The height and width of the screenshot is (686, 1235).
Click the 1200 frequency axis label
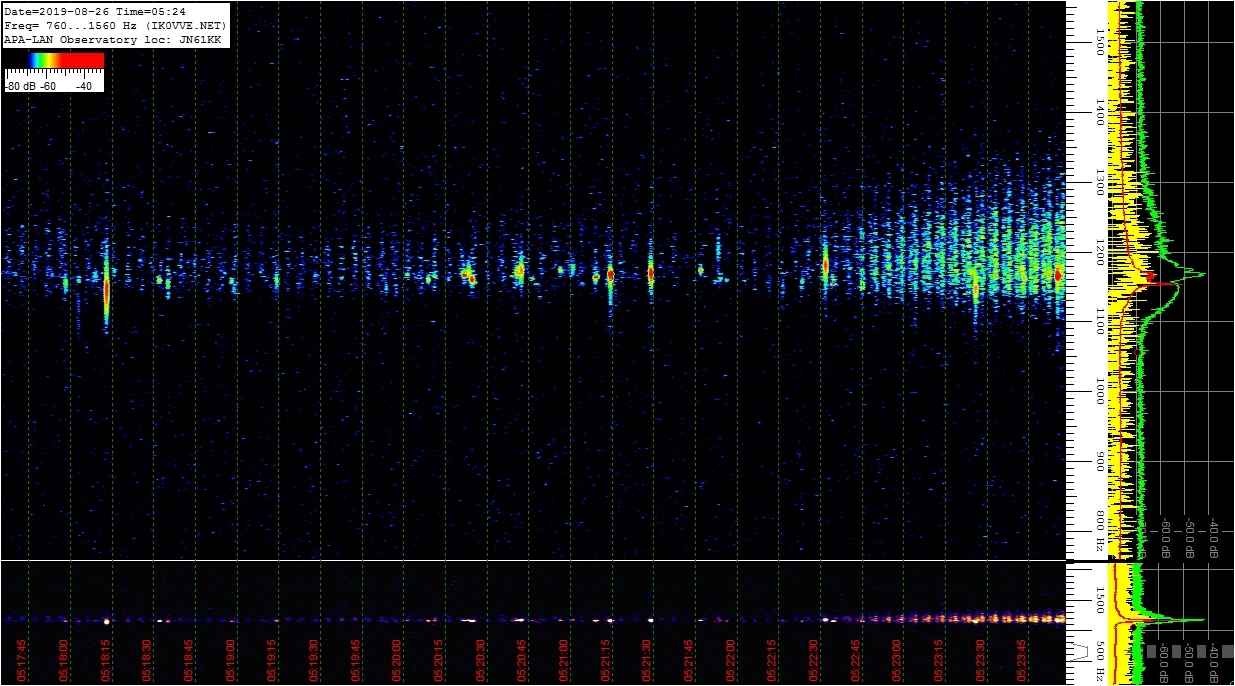tap(1099, 252)
